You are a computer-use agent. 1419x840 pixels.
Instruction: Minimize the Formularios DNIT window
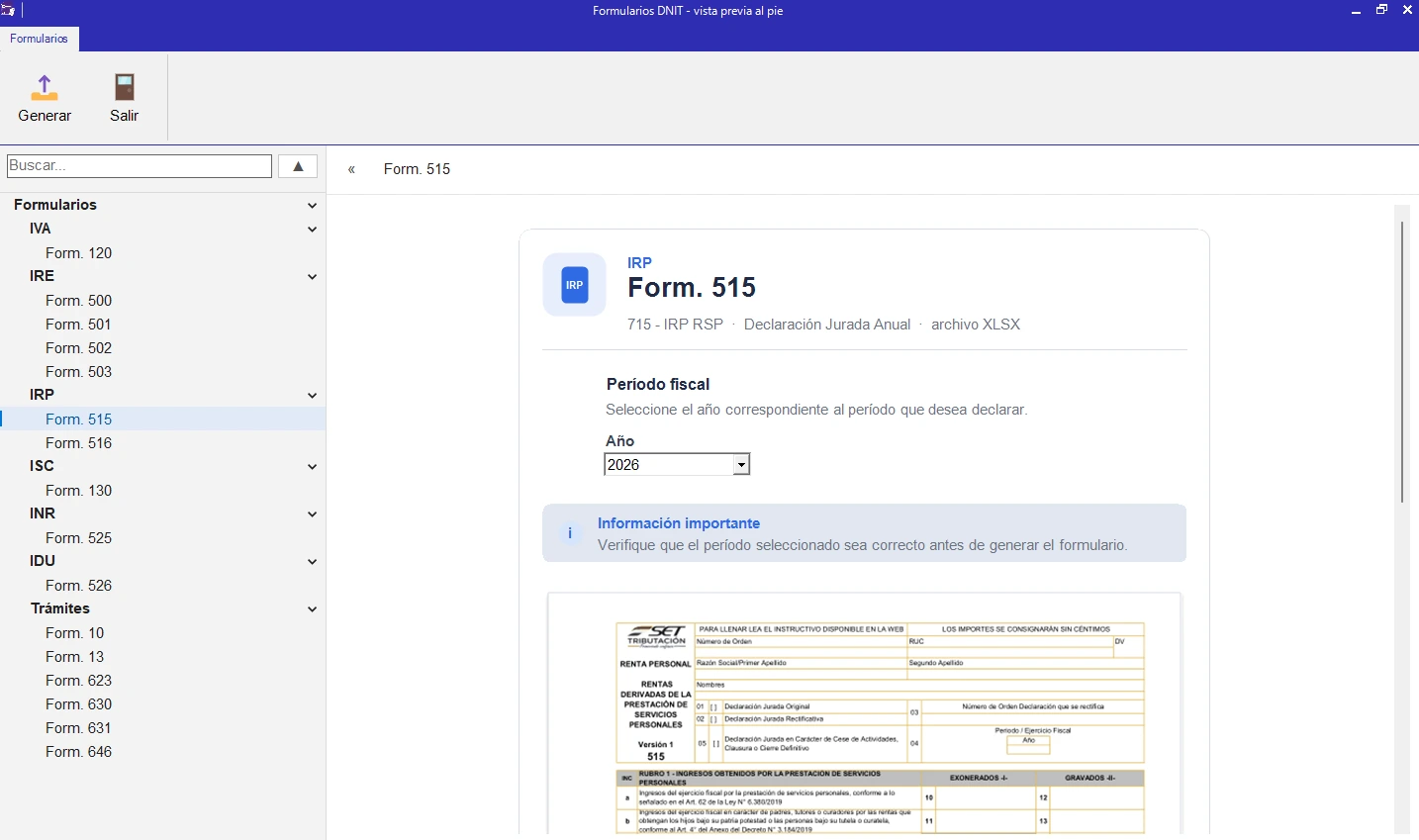coord(1356,11)
